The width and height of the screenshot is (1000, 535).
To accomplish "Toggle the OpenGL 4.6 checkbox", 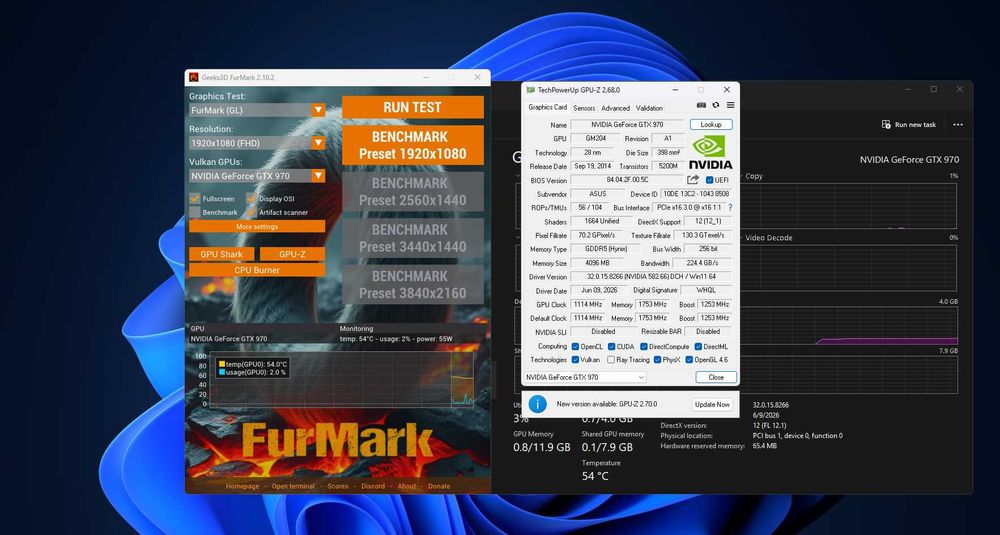I will (689, 360).
